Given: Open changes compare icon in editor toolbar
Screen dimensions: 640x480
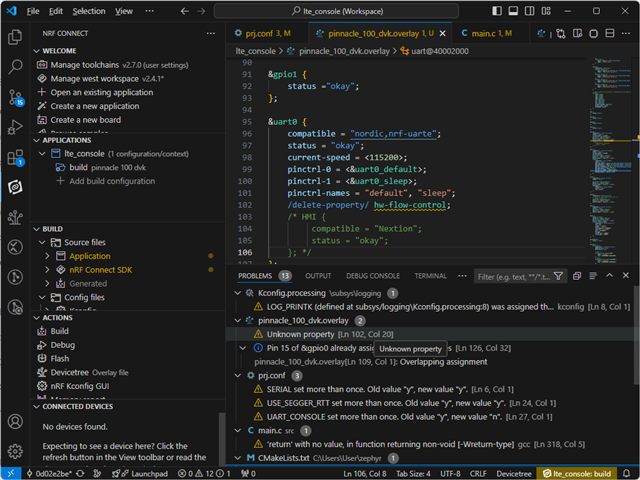Looking at the screenshot, I should pyautogui.click(x=561, y=33).
